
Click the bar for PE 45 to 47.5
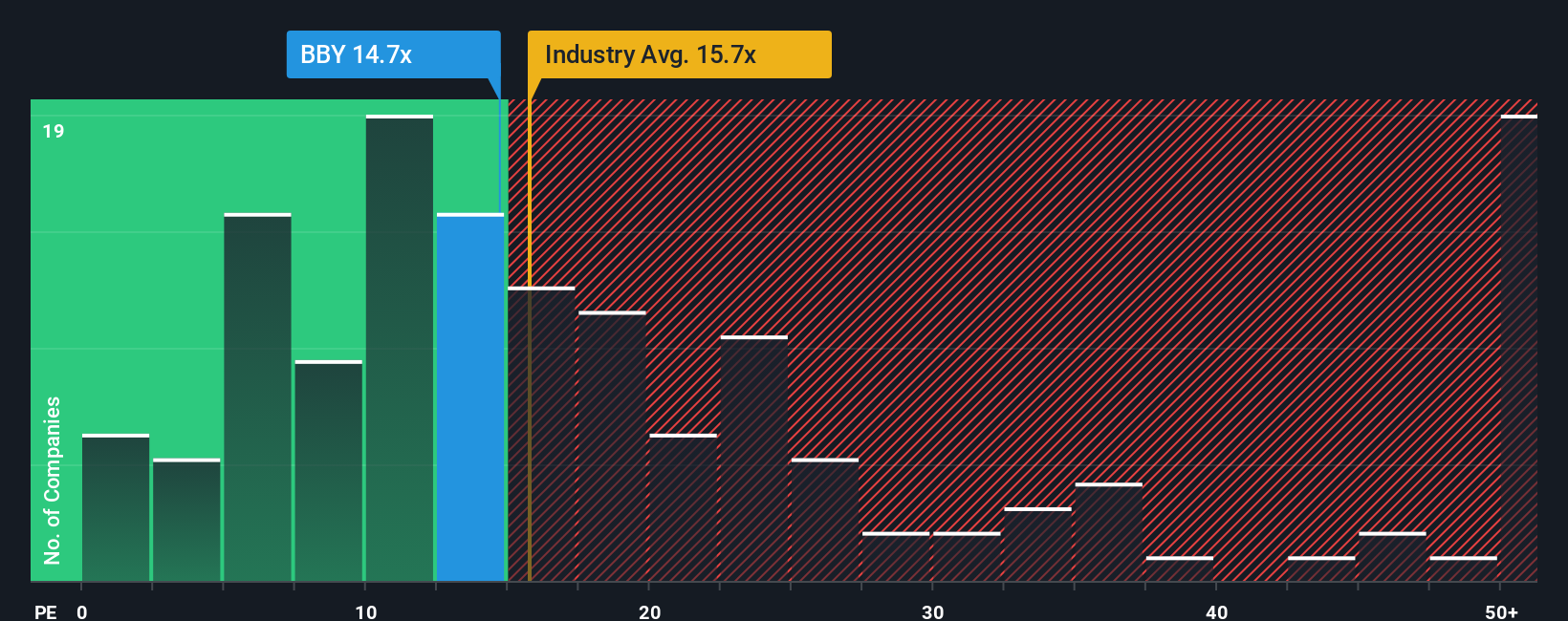point(1392,556)
